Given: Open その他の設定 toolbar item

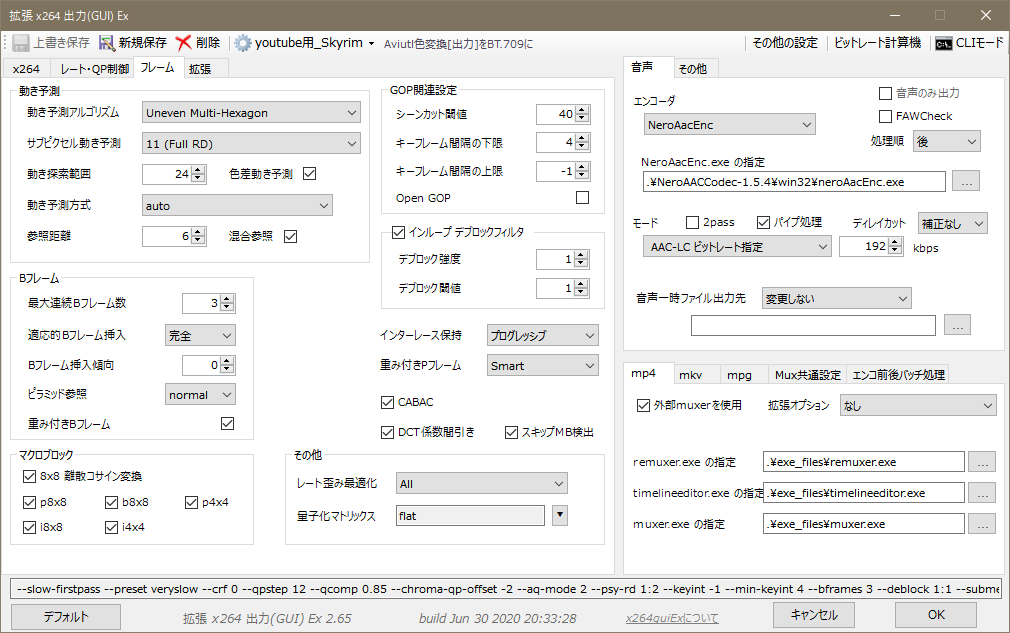Looking at the screenshot, I should tap(785, 43).
